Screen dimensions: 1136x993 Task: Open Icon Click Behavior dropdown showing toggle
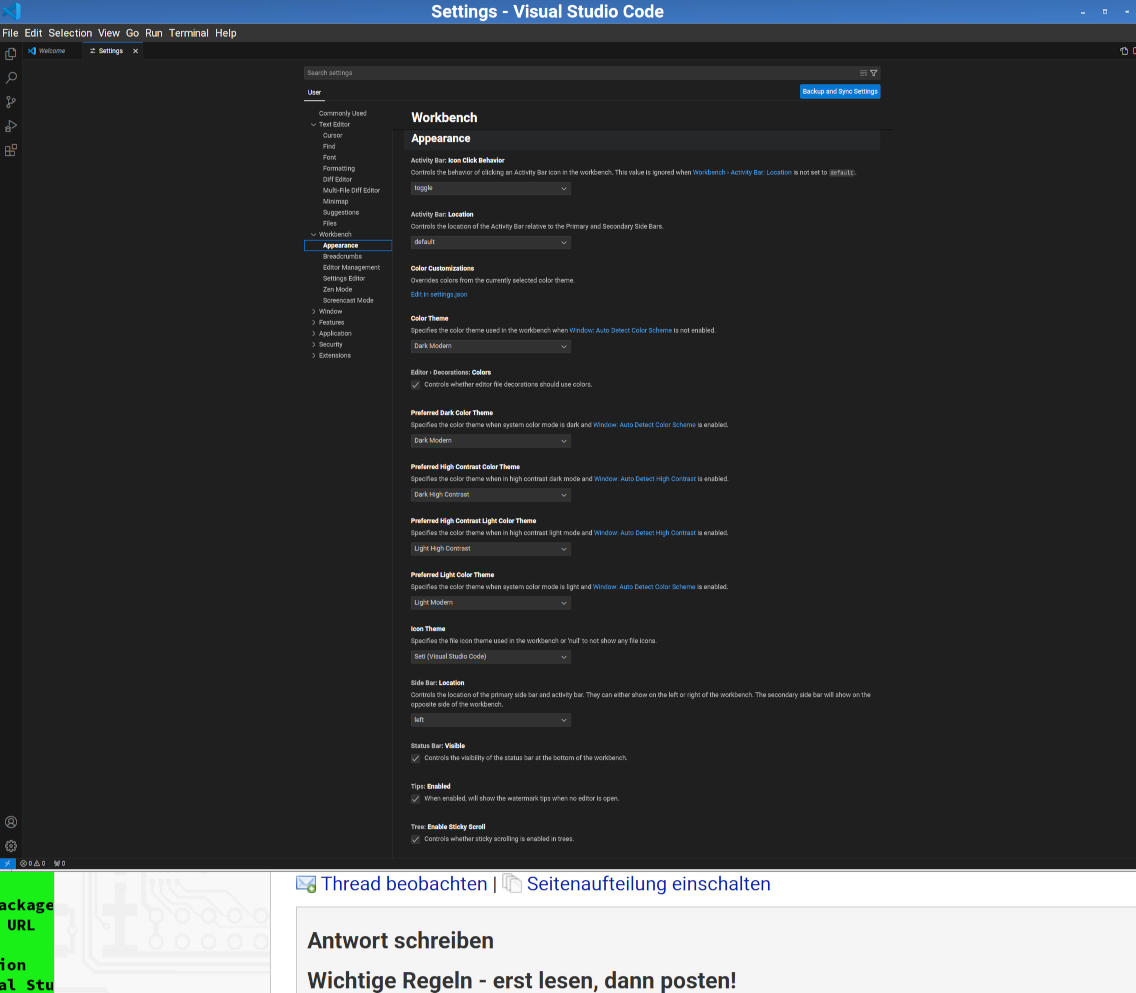[490, 188]
